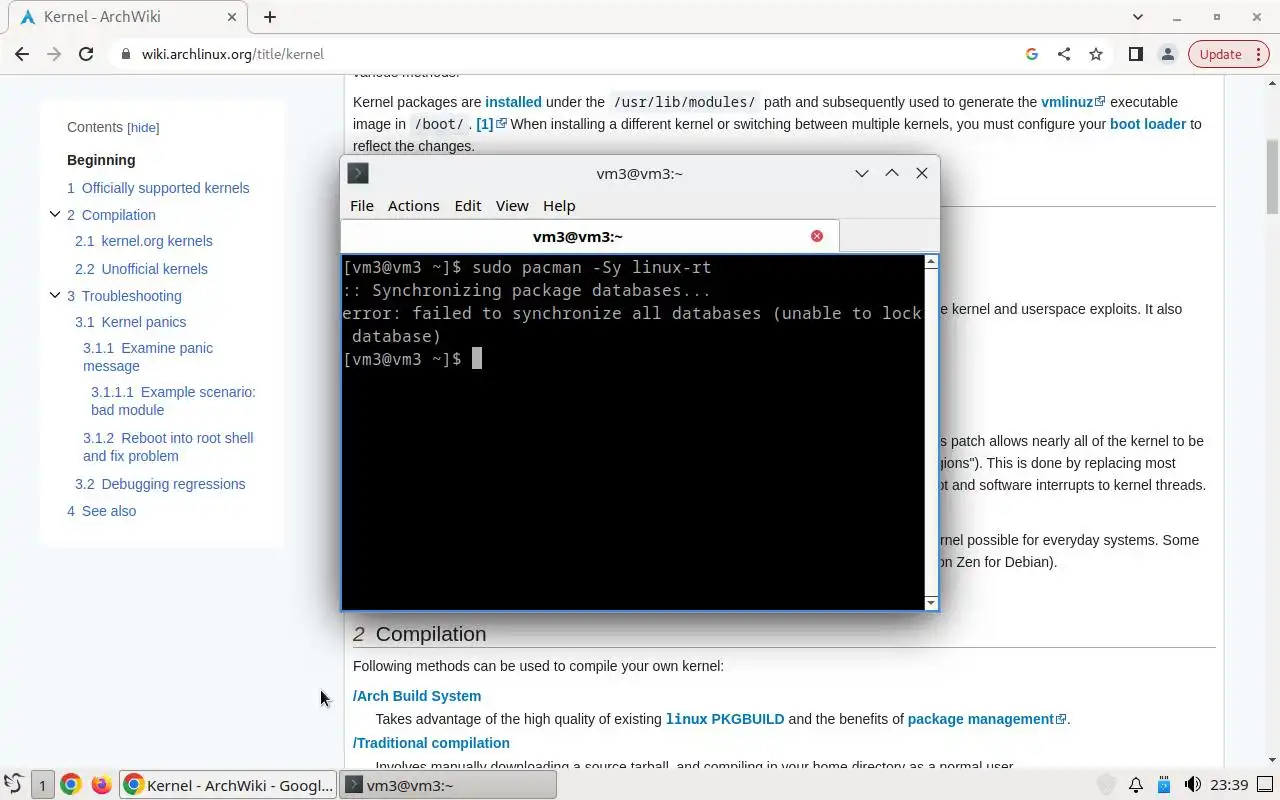Open 2.1 kernel.org kernels entry
1280x800 pixels.
[x=144, y=241]
